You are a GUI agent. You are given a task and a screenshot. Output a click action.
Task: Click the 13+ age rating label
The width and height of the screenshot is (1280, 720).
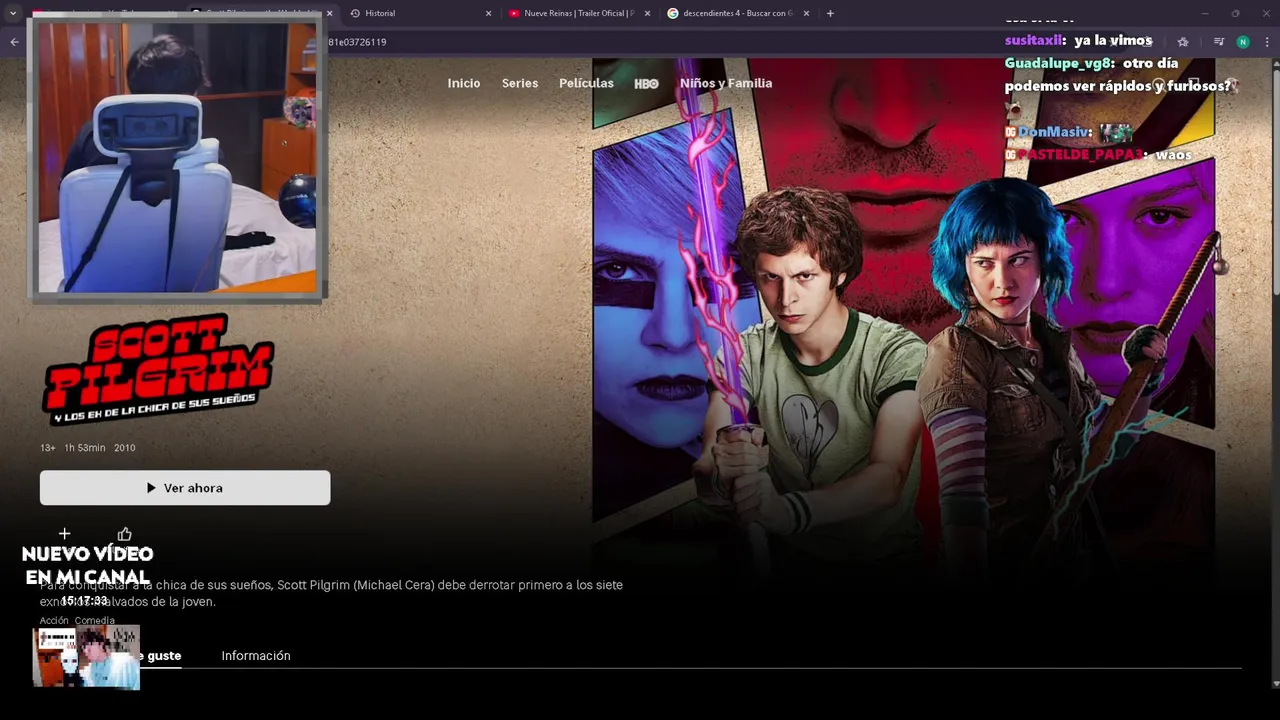[x=48, y=448]
